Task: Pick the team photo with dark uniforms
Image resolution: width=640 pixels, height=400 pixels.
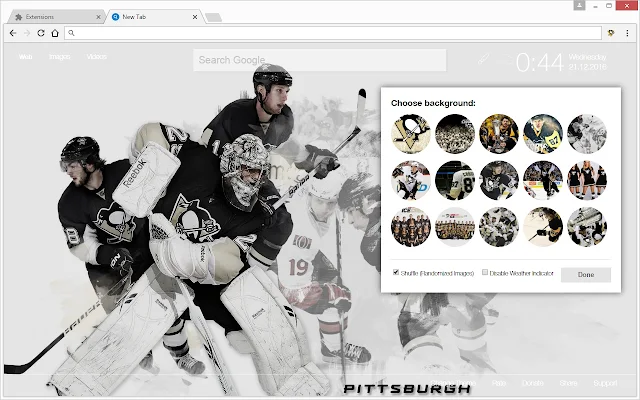Action: tap(411, 227)
